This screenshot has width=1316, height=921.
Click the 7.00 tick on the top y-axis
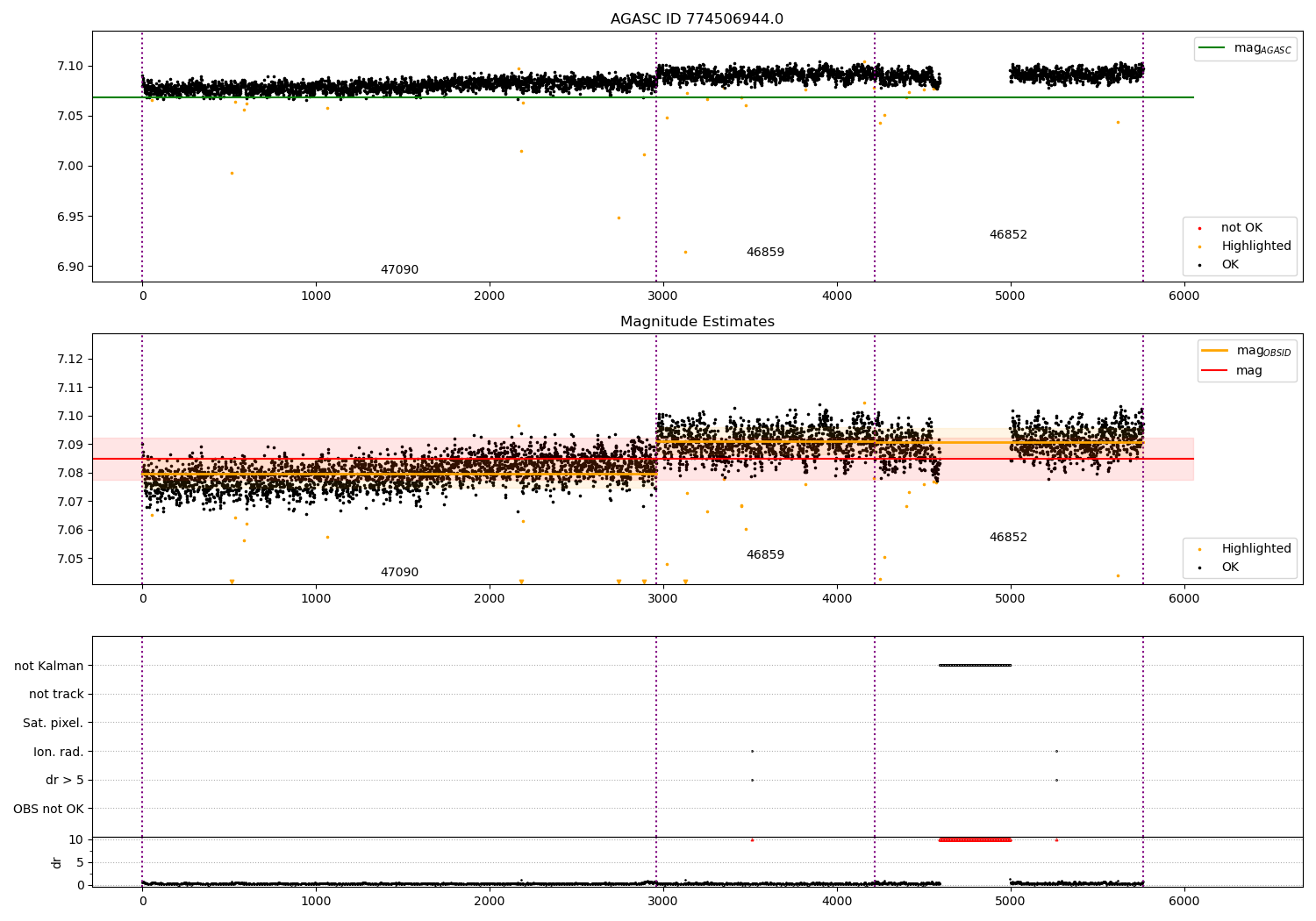click(68, 167)
